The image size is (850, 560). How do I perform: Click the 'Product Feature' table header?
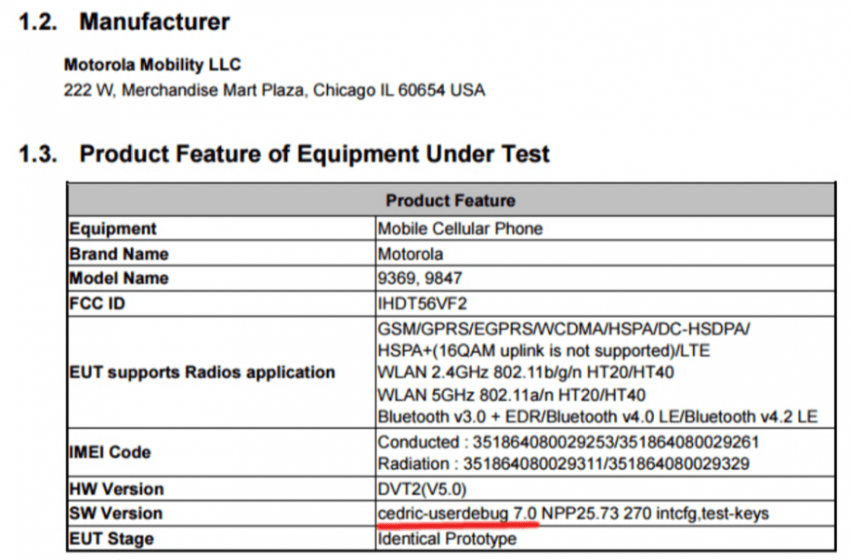(x=450, y=201)
